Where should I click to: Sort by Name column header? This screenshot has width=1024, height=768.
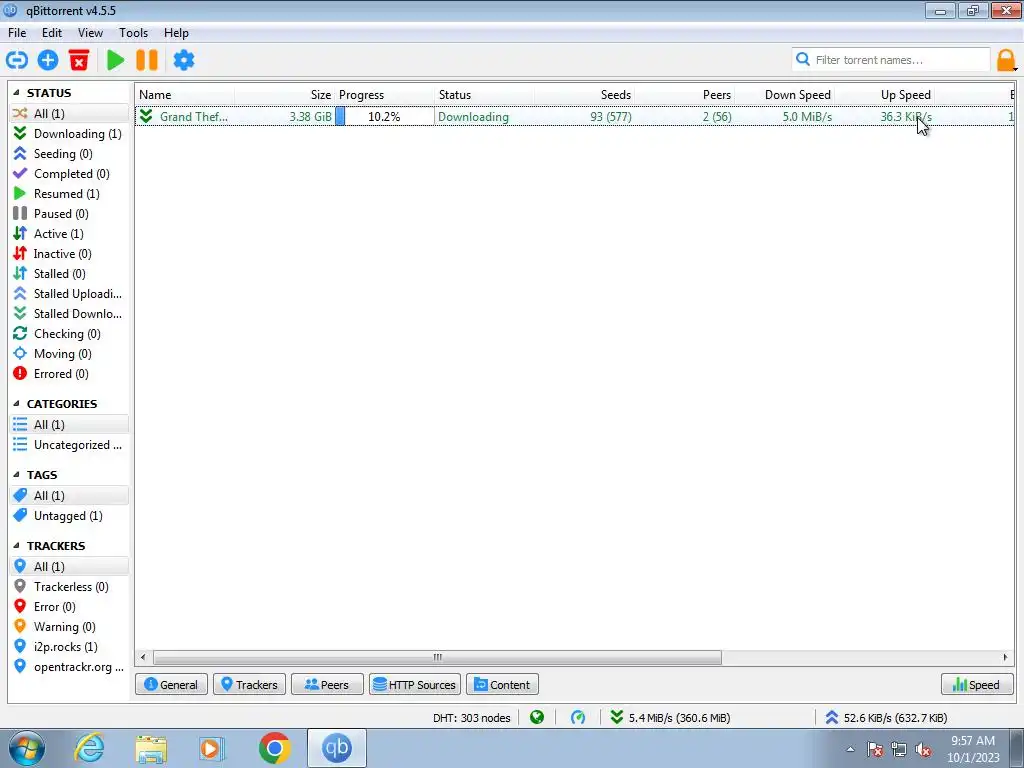click(x=185, y=95)
